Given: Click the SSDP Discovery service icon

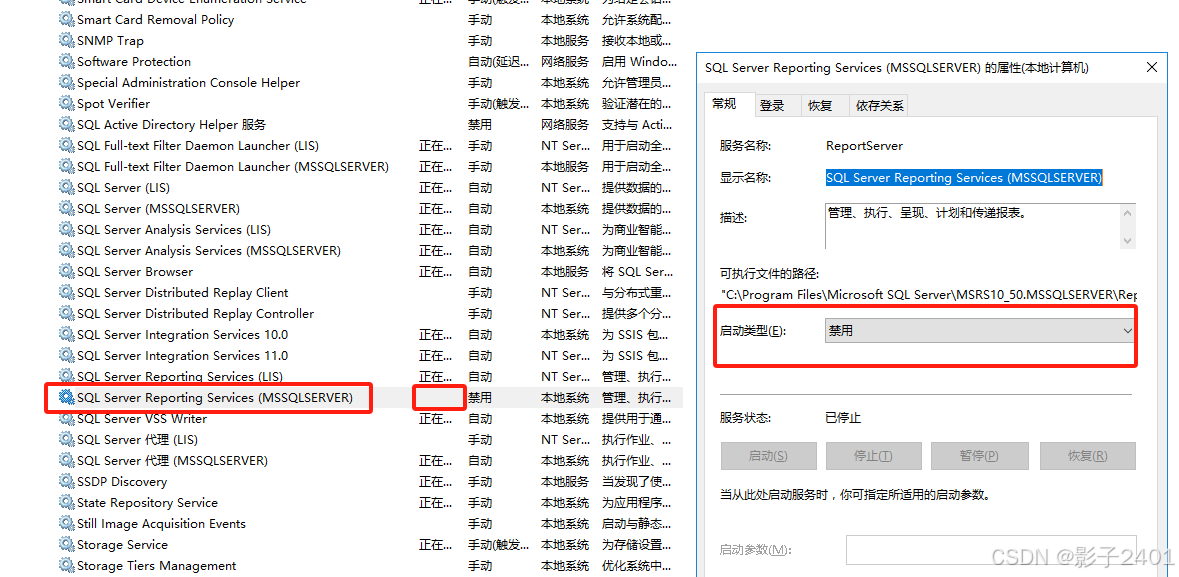Looking at the screenshot, I should tap(62, 481).
